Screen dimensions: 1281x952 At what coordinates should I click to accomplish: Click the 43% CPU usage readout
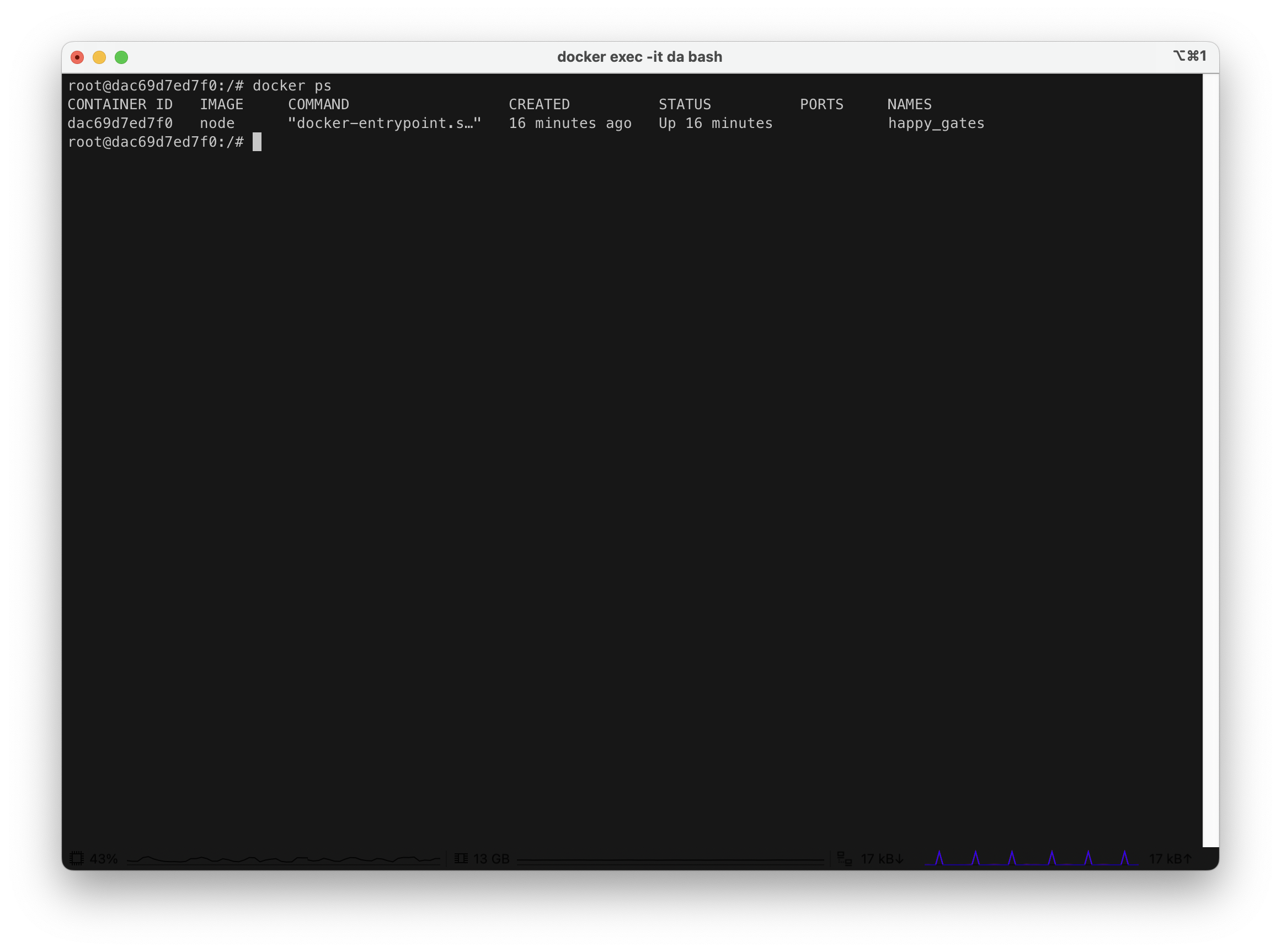[x=104, y=859]
